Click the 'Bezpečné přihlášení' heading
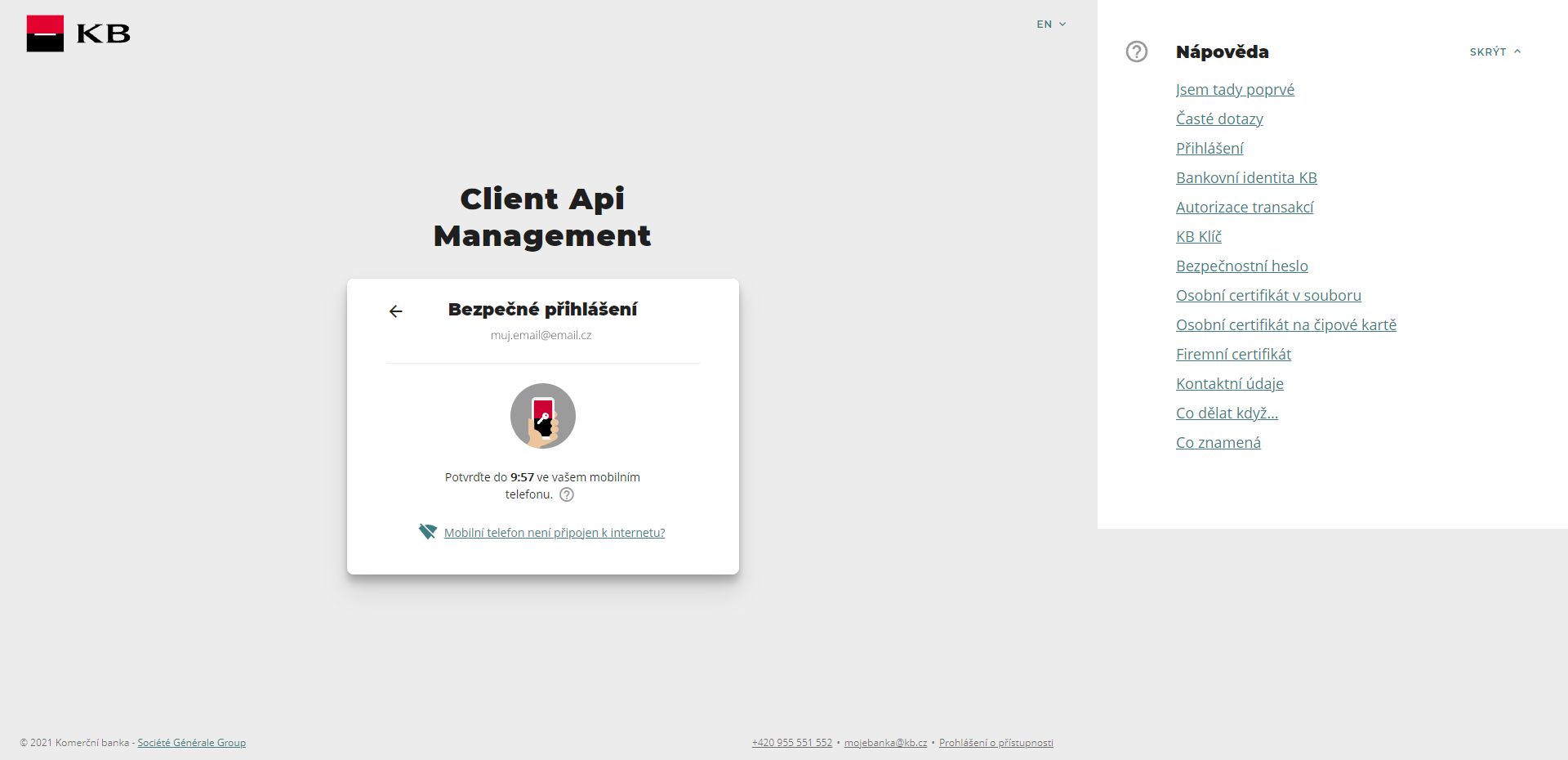1568x760 pixels. (542, 310)
